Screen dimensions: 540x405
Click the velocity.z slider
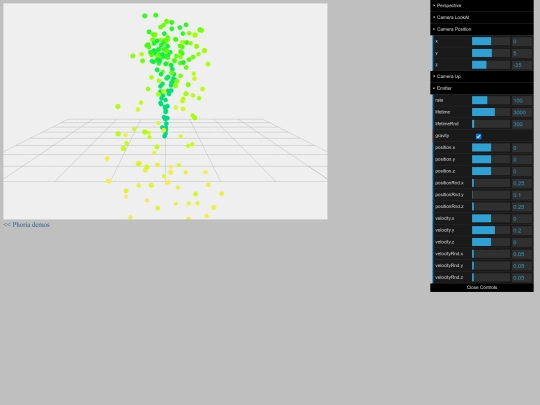[x=491, y=242]
